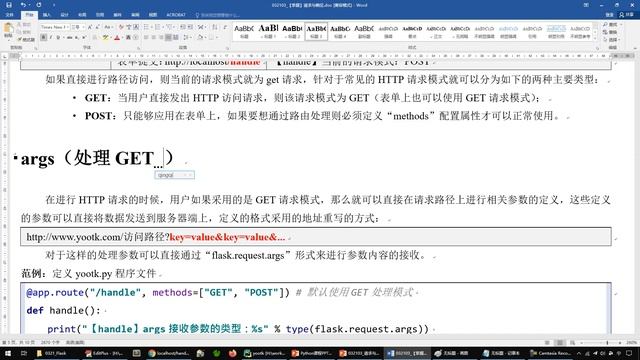This screenshot has height=360, width=640.
Task: Open the Change Case Aa dropdown
Action: 108,27
